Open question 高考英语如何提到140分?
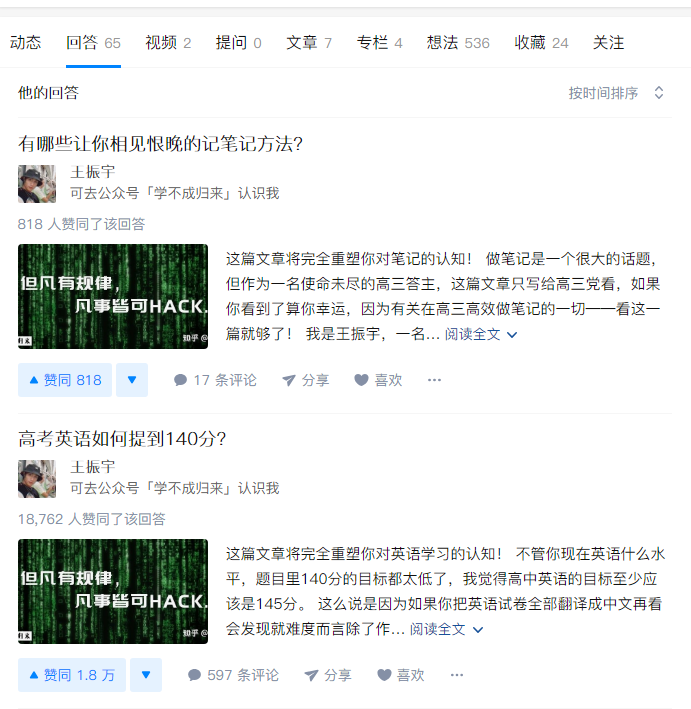Image resolution: width=691 pixels, height=709 pixels. tap(122, 438)
